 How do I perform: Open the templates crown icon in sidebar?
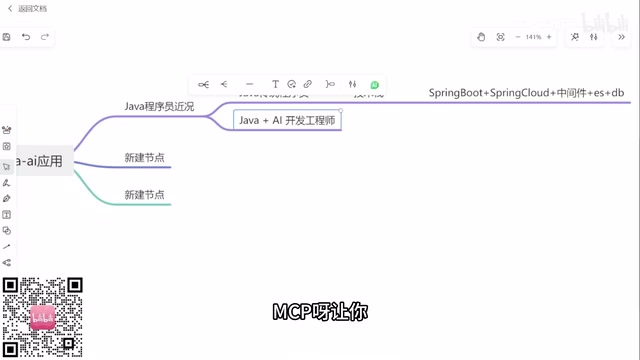pos(7,130)
